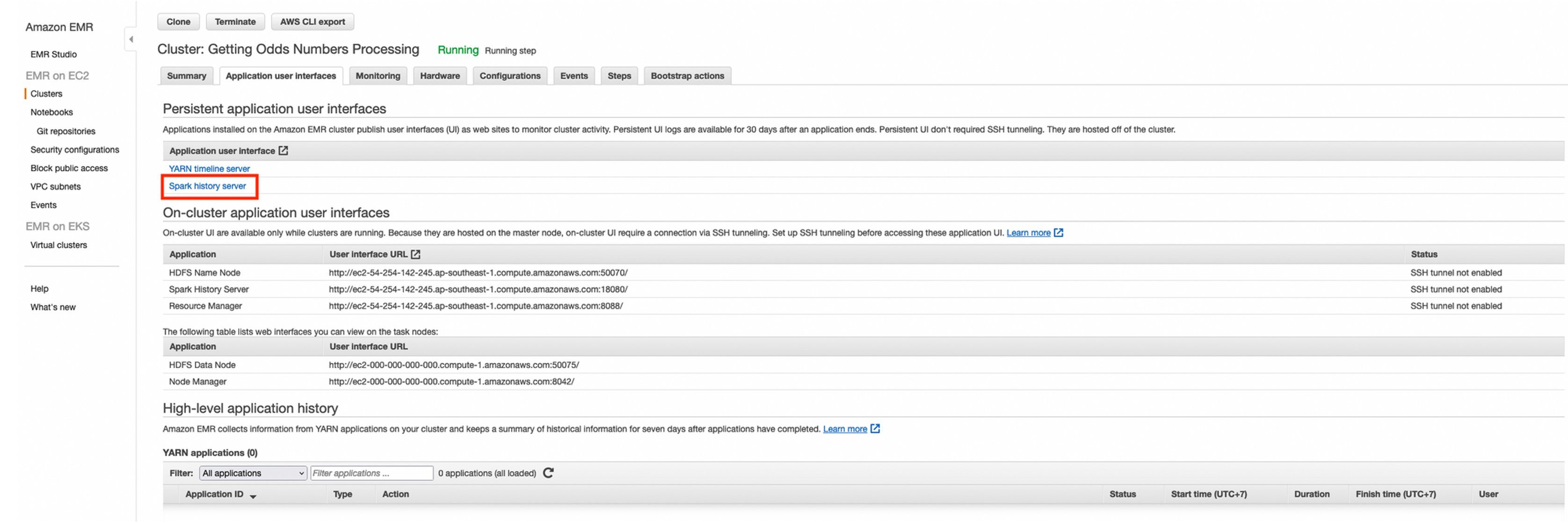Open the All applications filter dropdown
The image size is (1568, 523).
click(x=253, y=473)
